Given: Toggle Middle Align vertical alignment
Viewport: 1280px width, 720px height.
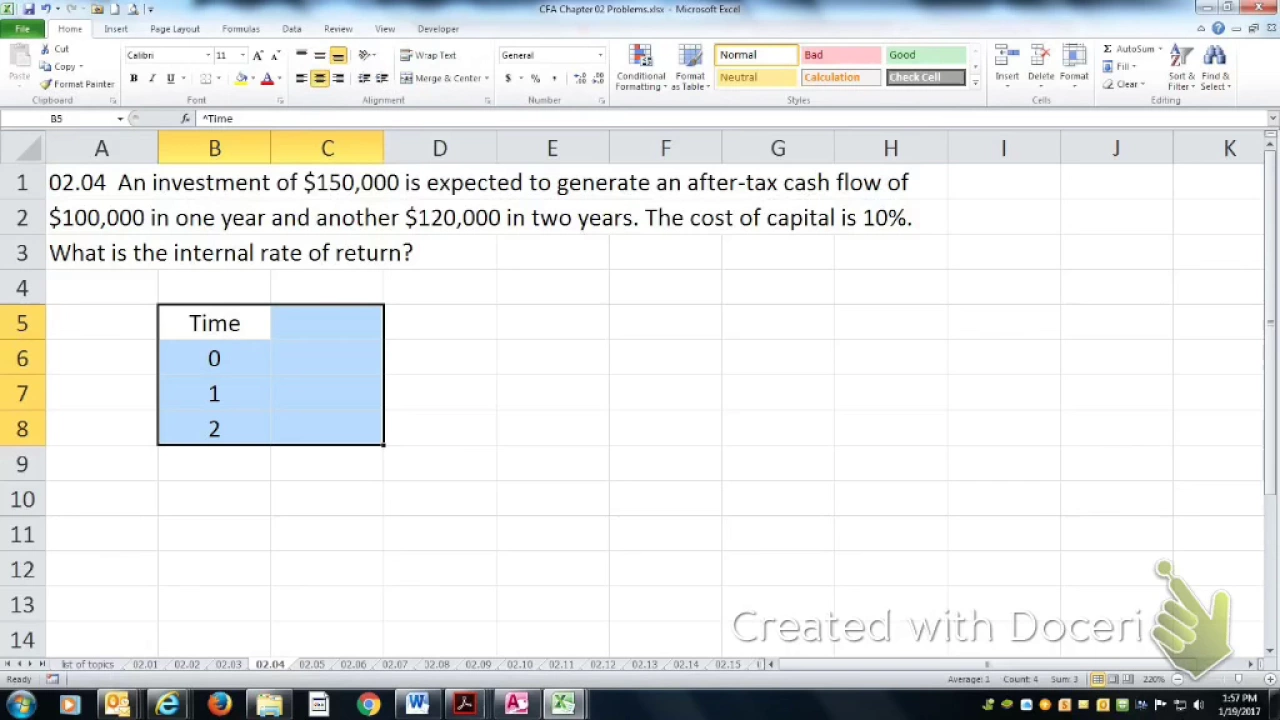Looking at the screenshot, I should [x=319, y=55].
